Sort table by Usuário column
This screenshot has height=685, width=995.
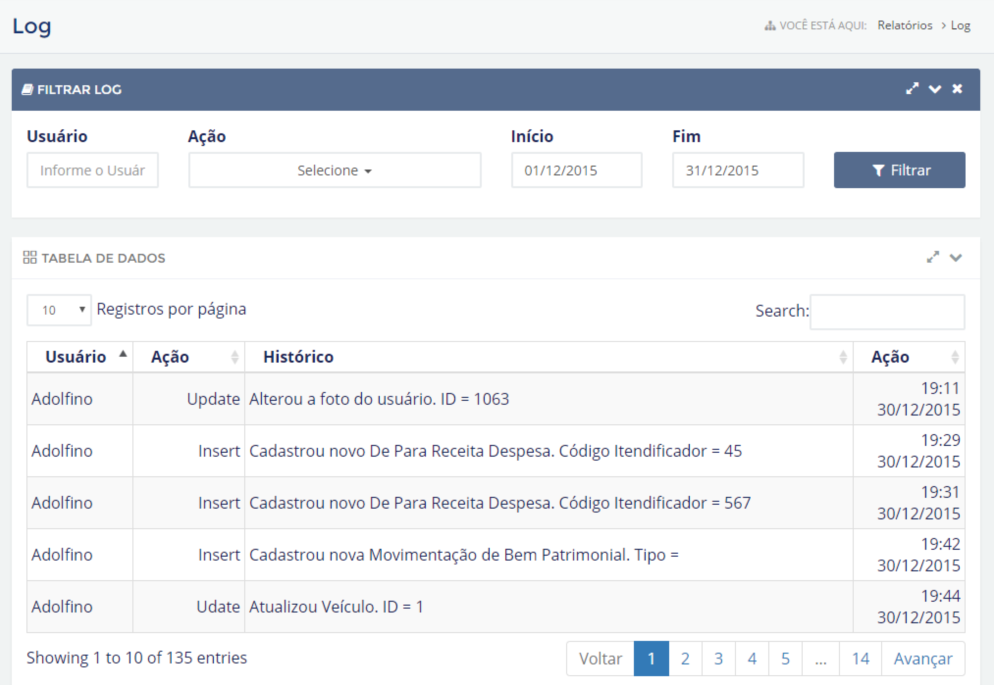point(80,357)
